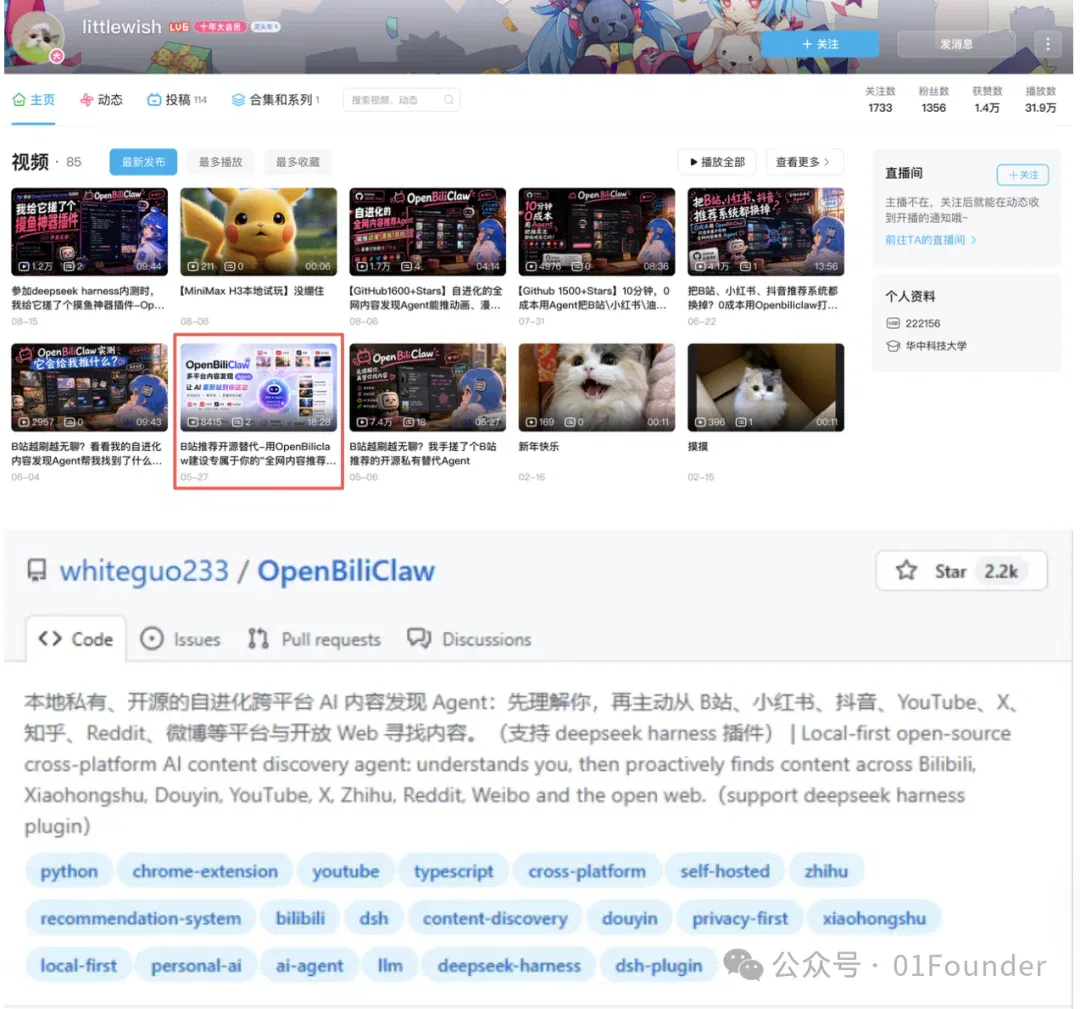Open the three-dot more options menu

(x=1048, y=44)
